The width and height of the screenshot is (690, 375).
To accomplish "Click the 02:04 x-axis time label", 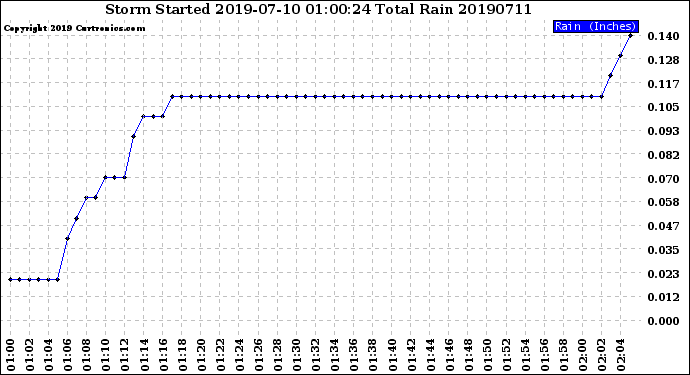I will tap(620, 355).
